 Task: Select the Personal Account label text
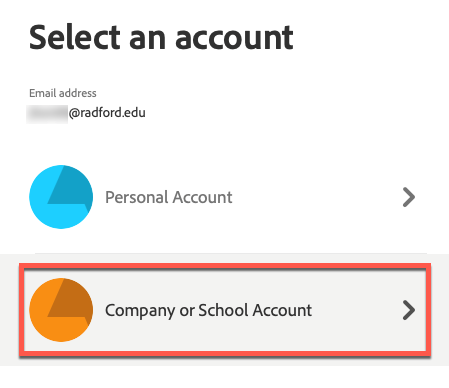[169, 197]
